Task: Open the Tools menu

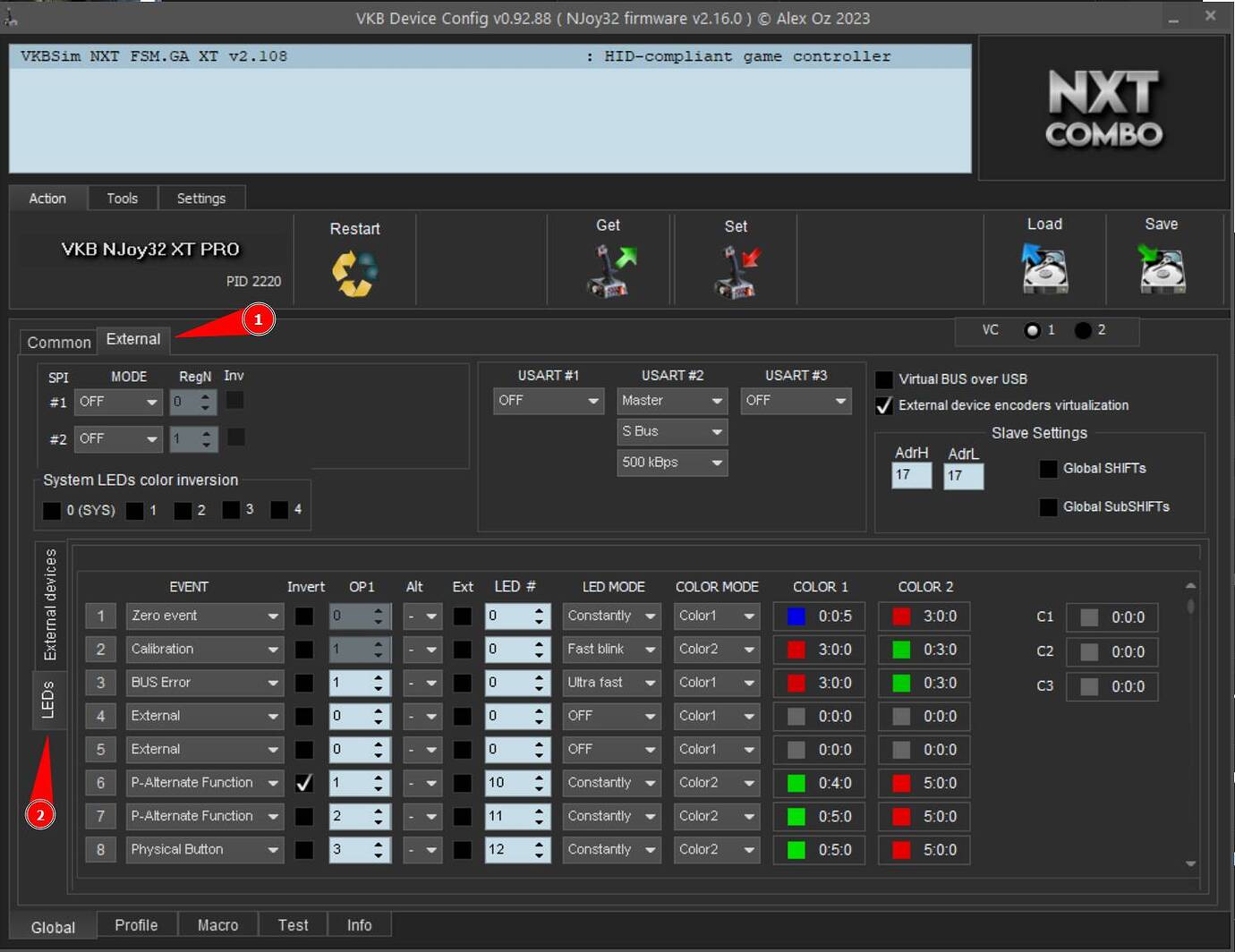Action: [123, 198]
